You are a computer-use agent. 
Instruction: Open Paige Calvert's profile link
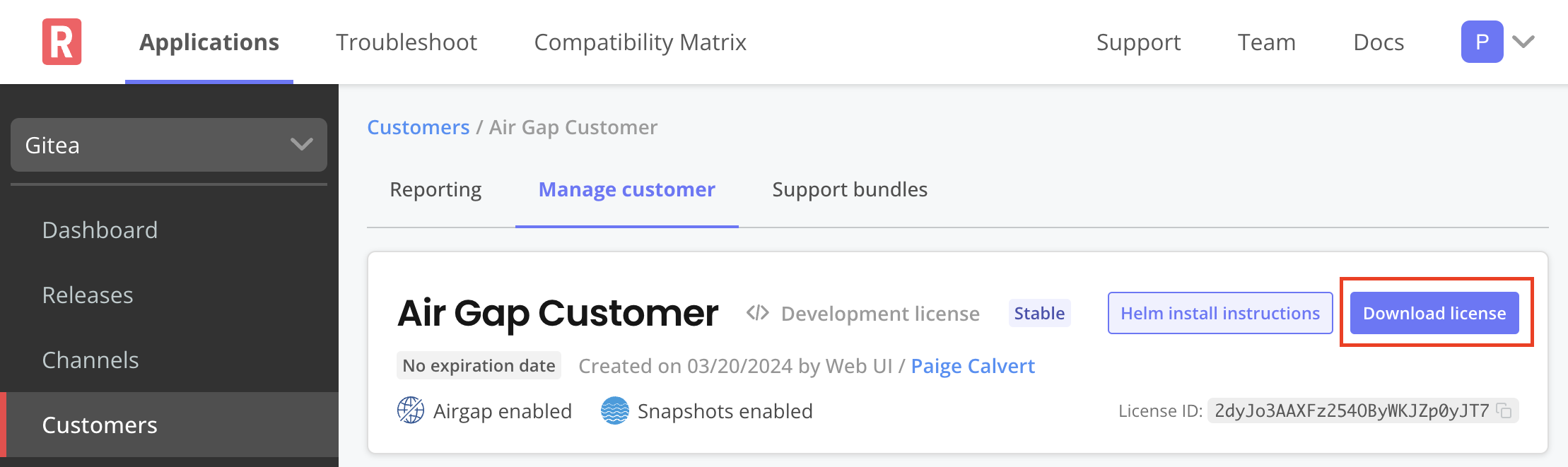[972, 366]
